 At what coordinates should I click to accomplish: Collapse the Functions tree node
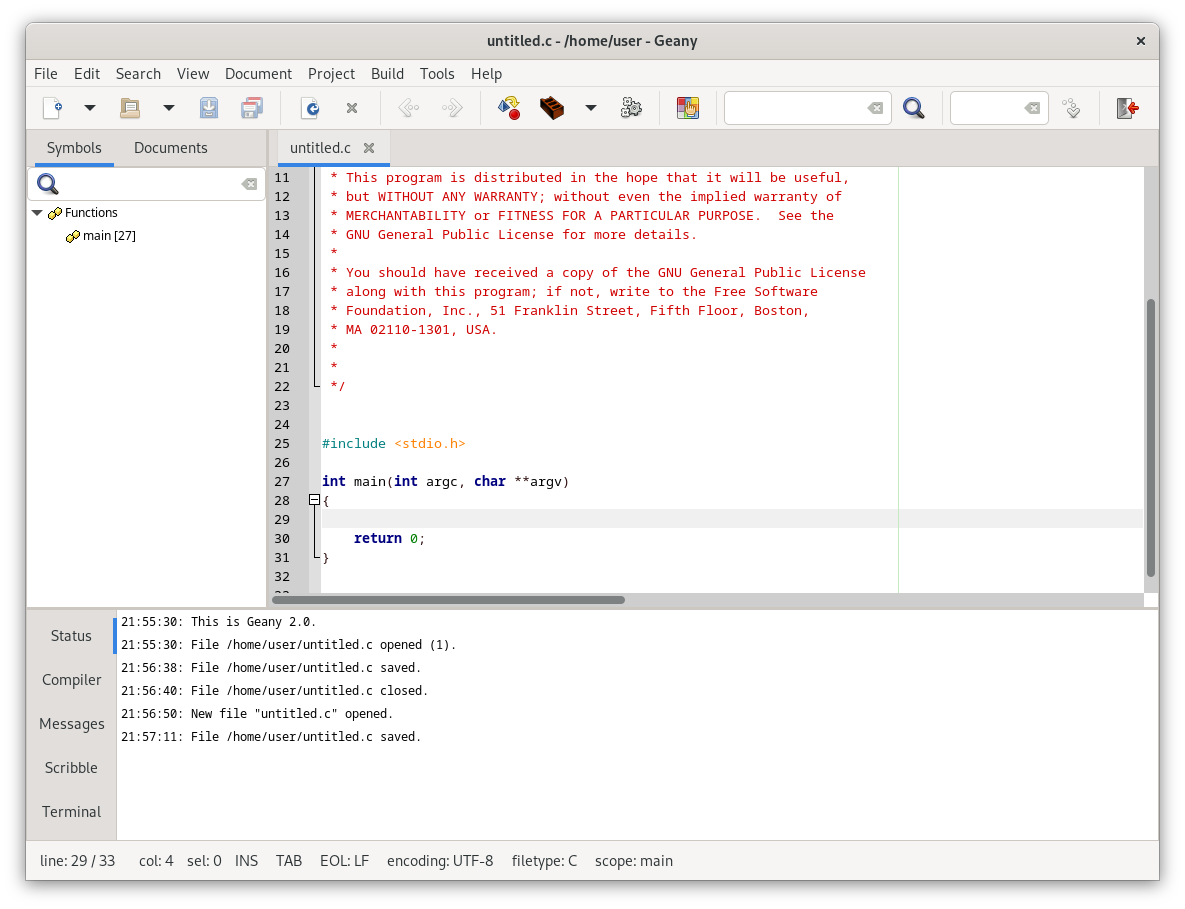coord(37,213)
